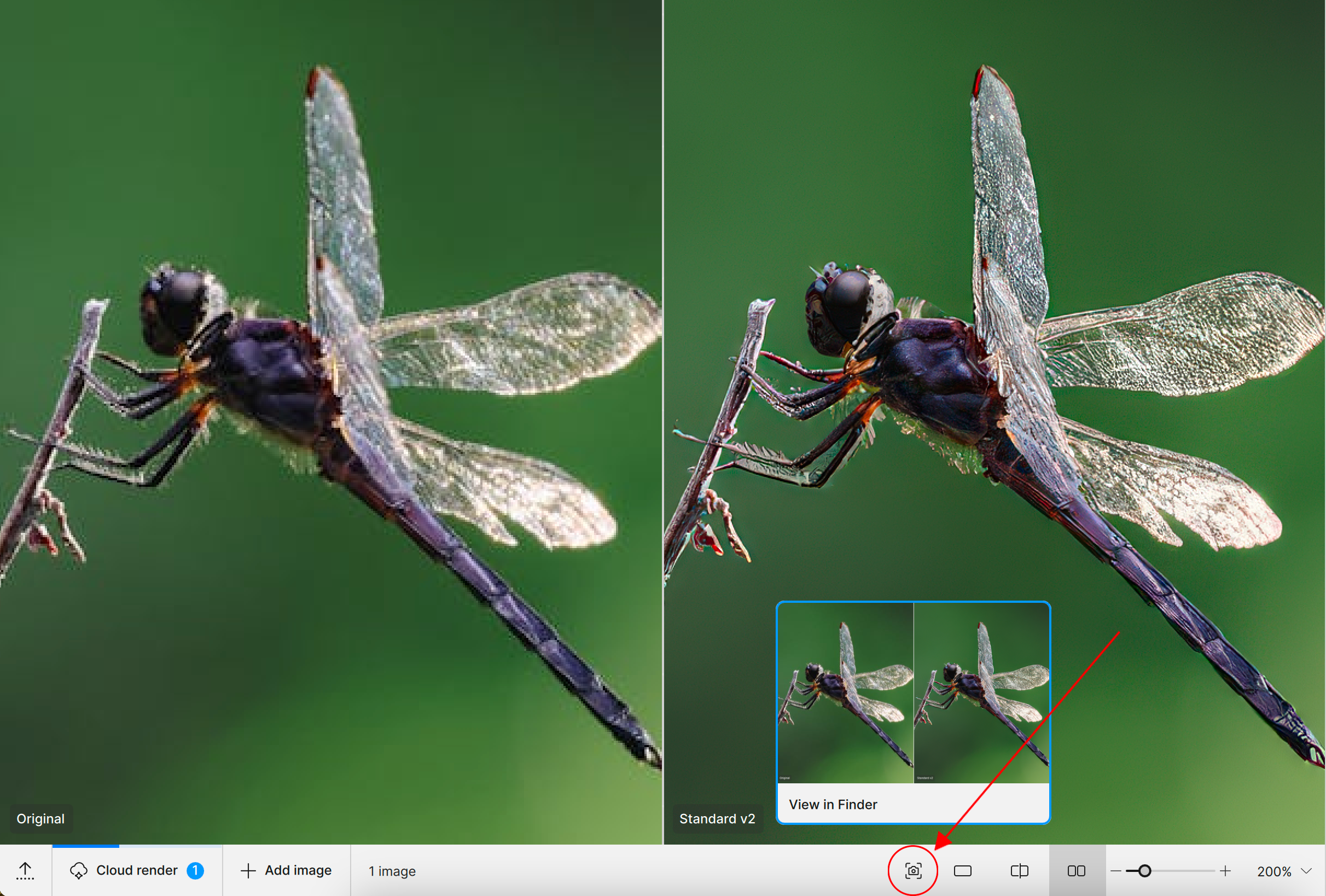Click View in Finder
1326x896 pixels.
coord(833,804)
